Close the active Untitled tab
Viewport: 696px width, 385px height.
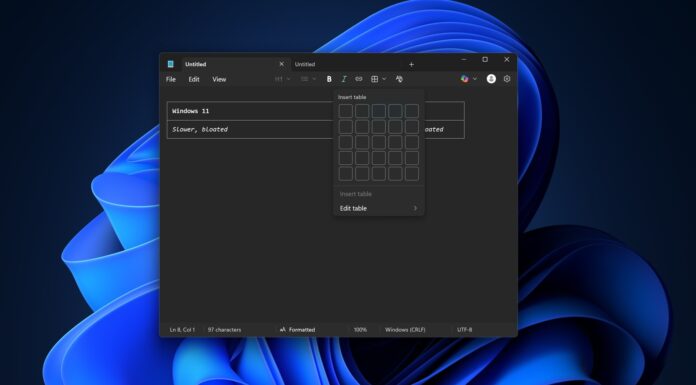point(281,64)
